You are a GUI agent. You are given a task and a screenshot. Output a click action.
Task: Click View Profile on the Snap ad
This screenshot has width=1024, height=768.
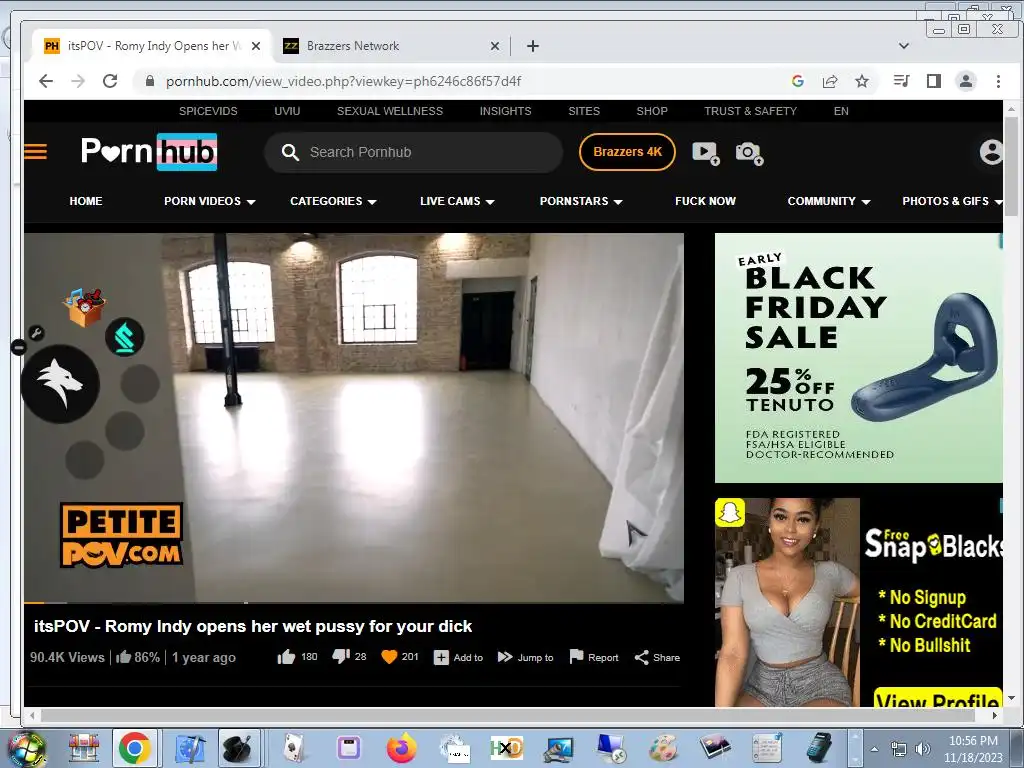click(x=937, y=697)
